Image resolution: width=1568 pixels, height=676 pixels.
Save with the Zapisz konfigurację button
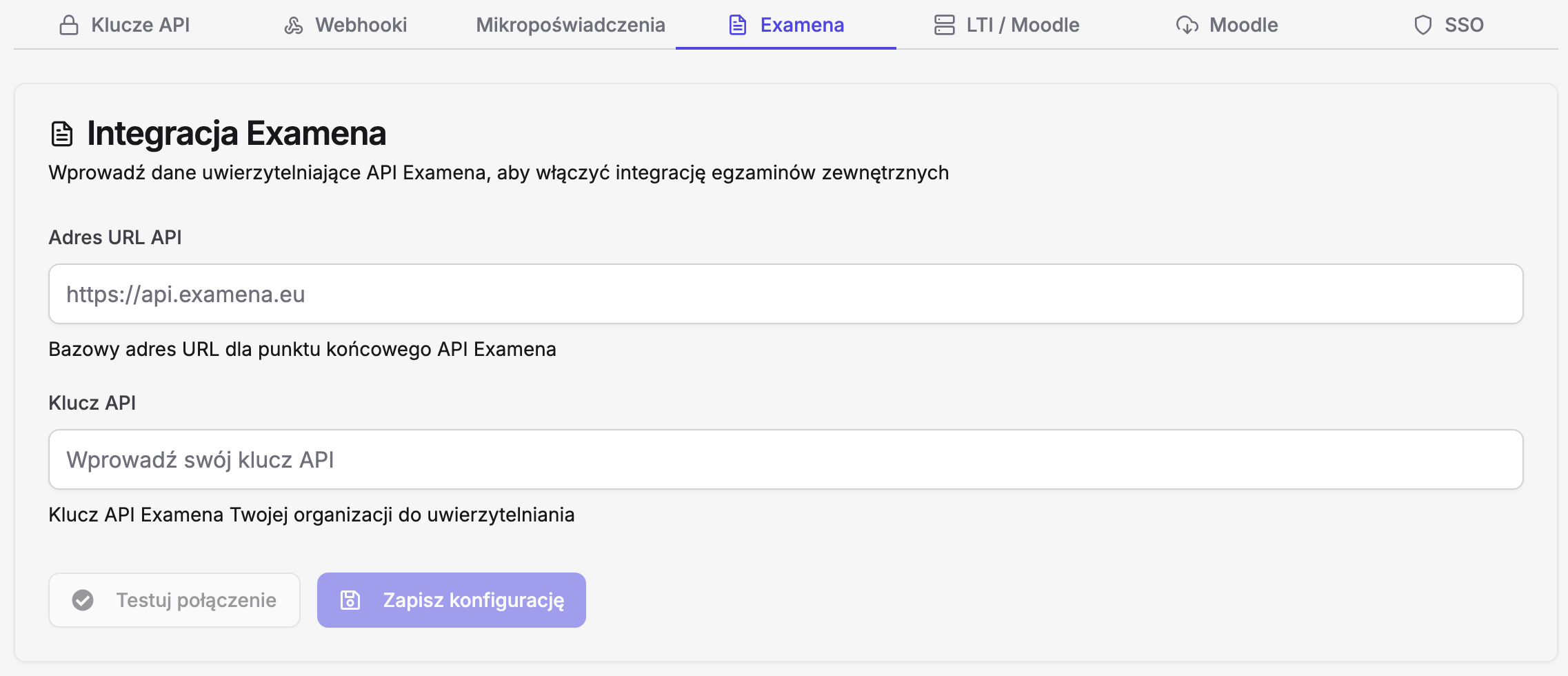(x=452, y=600)
